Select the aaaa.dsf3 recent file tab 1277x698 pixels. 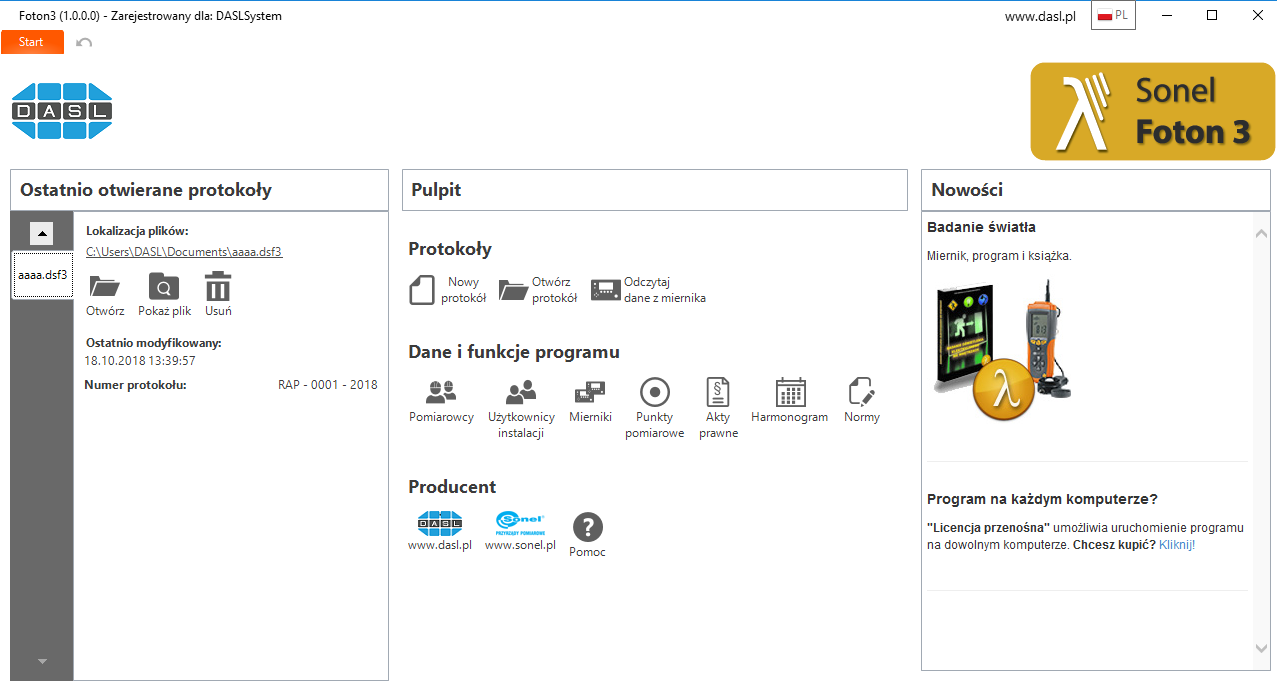pyautogui.click(x=42, y=275)
